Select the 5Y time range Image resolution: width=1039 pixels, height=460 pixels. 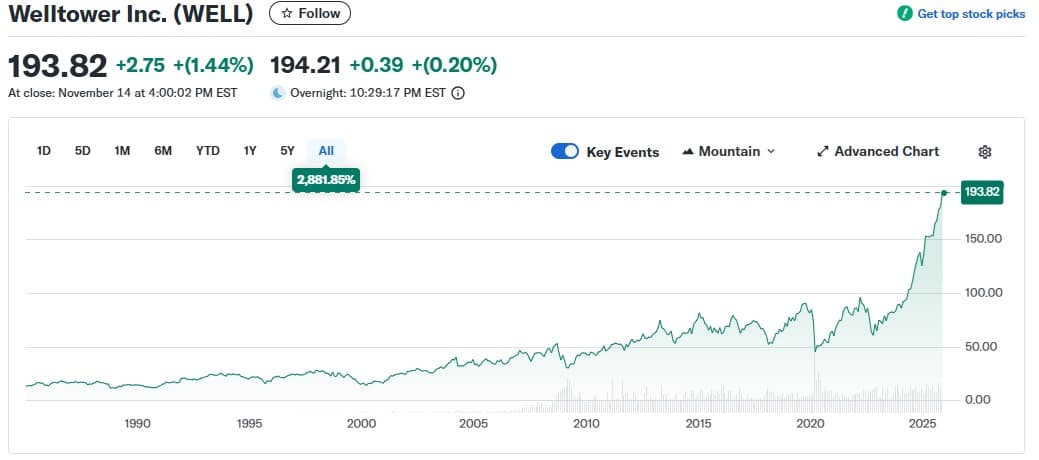[x=287, y=151]
